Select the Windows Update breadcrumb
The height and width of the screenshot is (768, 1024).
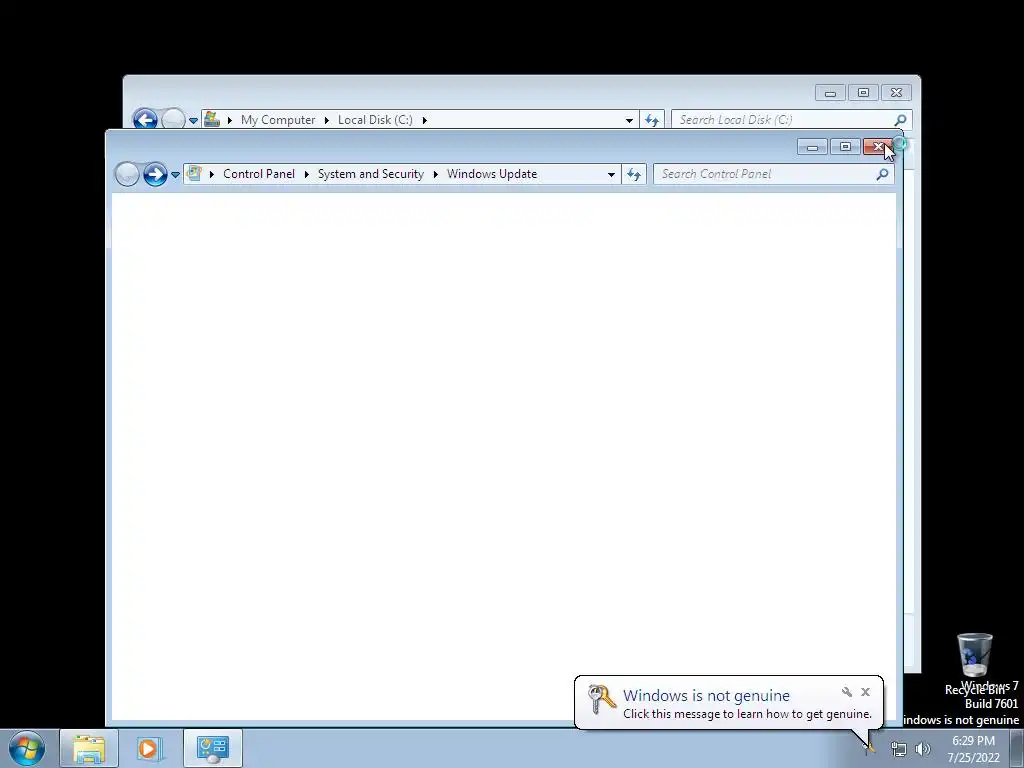(x=492, y=174)
